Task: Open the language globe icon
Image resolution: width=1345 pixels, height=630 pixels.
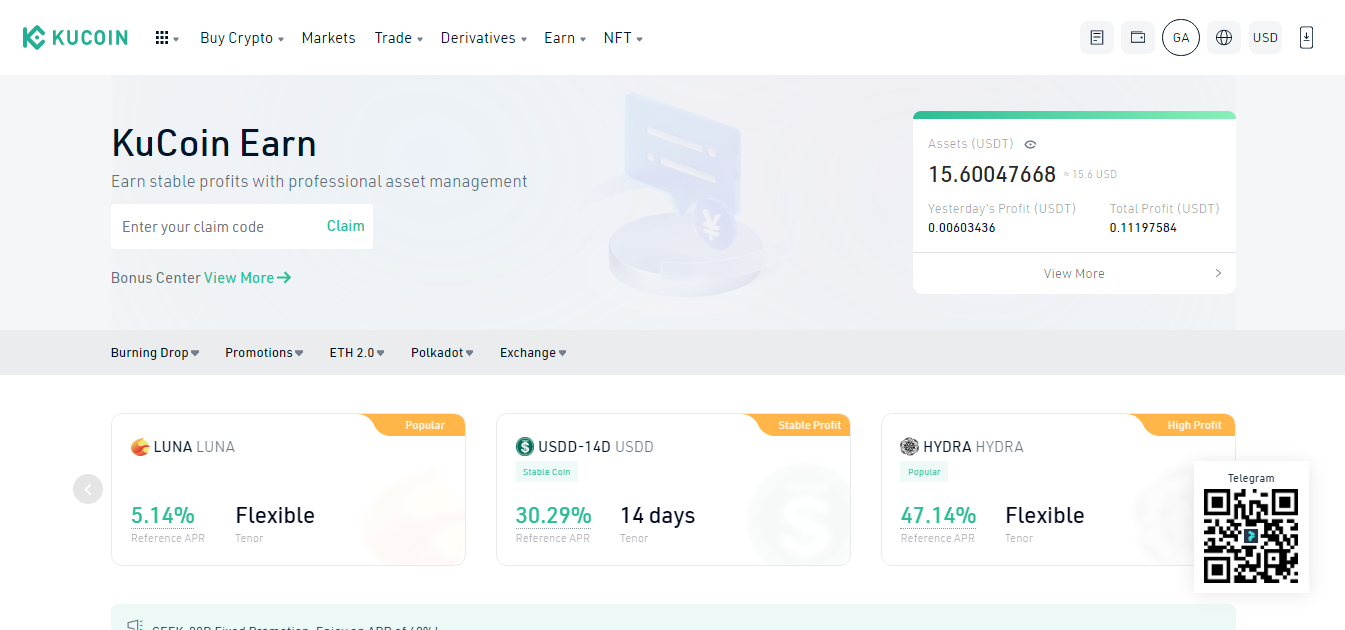Action: click(x=1223, y=37)
